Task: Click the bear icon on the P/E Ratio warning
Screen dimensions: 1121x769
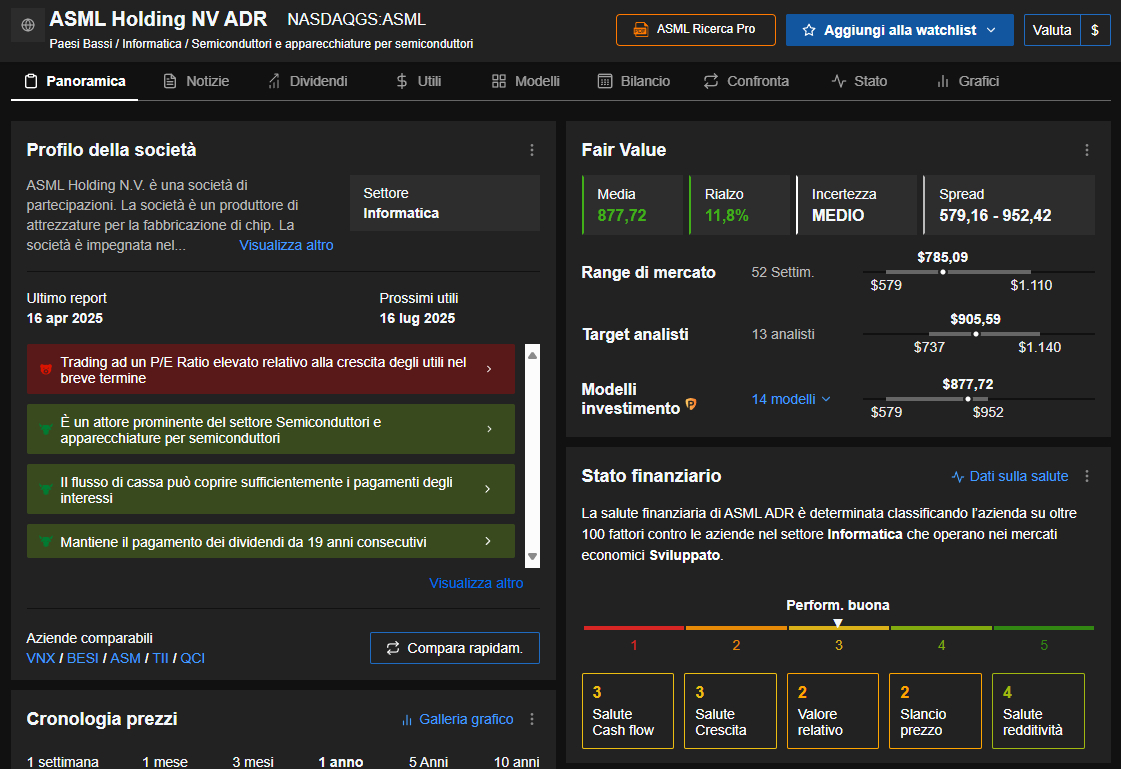Action: click(x=46, y=369)
